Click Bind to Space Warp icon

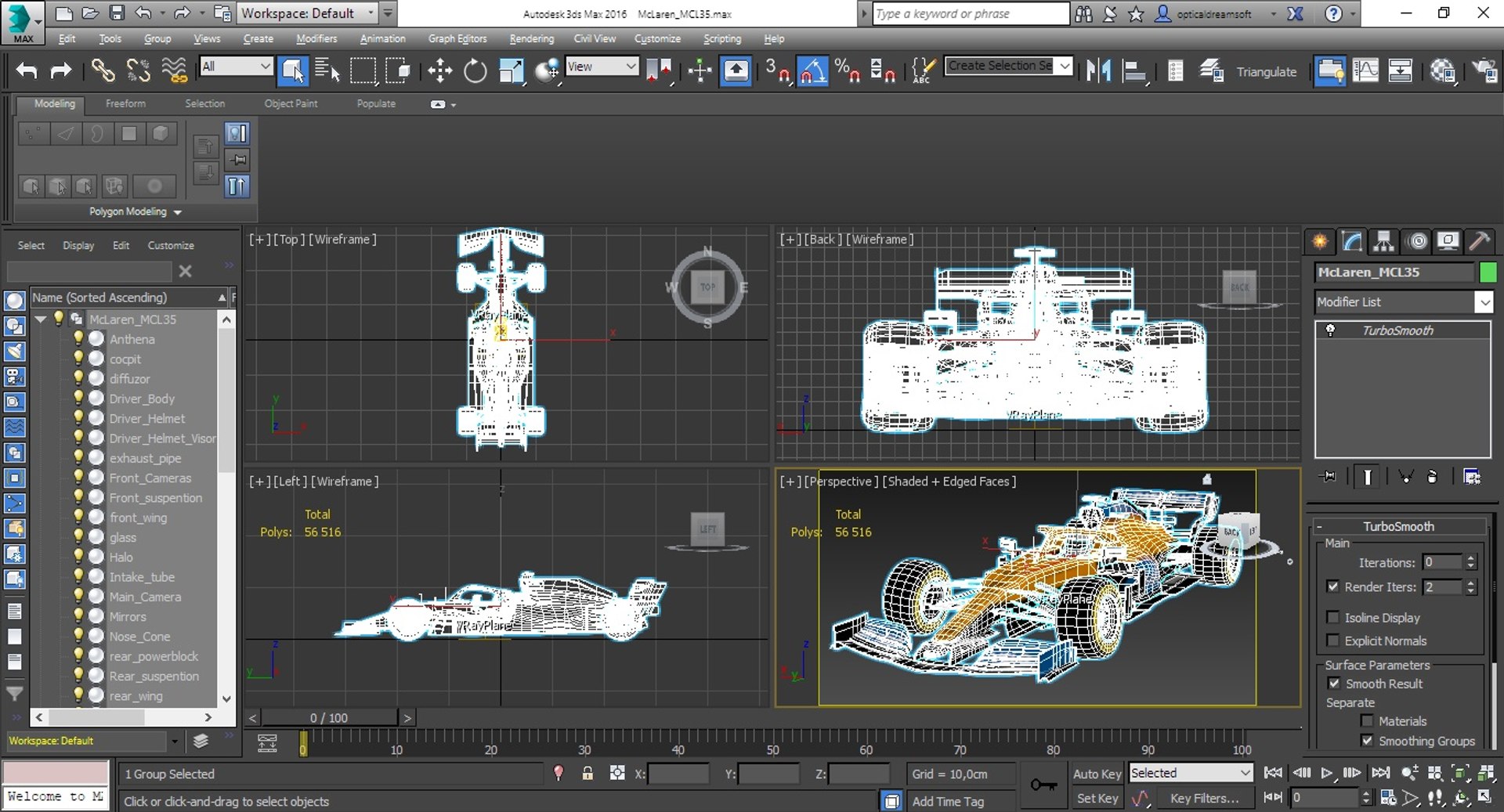[174, 70]
